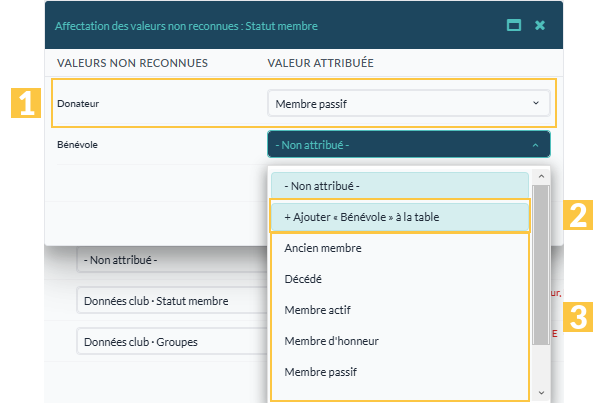604x403 pixels.
Task: Close the Affectation des valeurs dialog
Action: (x=540, y=25)
